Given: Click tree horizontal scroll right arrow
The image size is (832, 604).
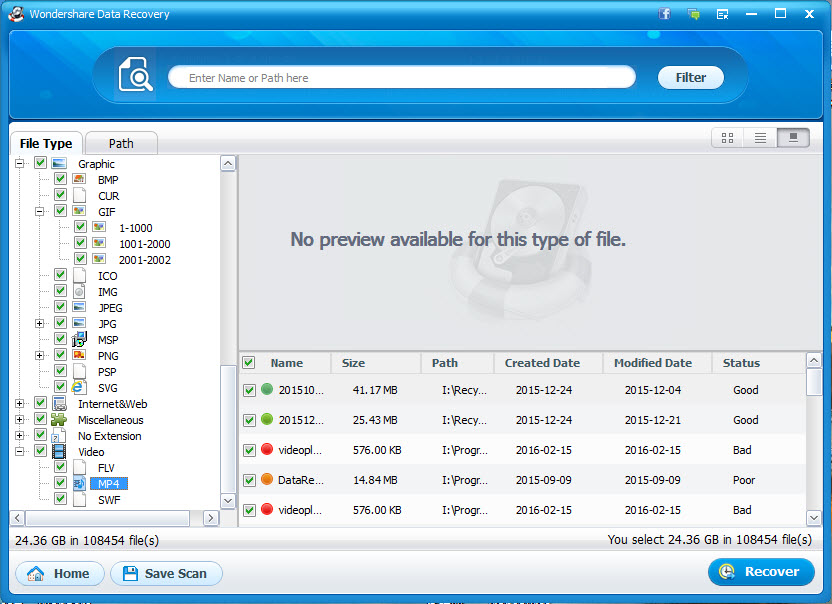Looking at the screenshot, I should (211, 517).
